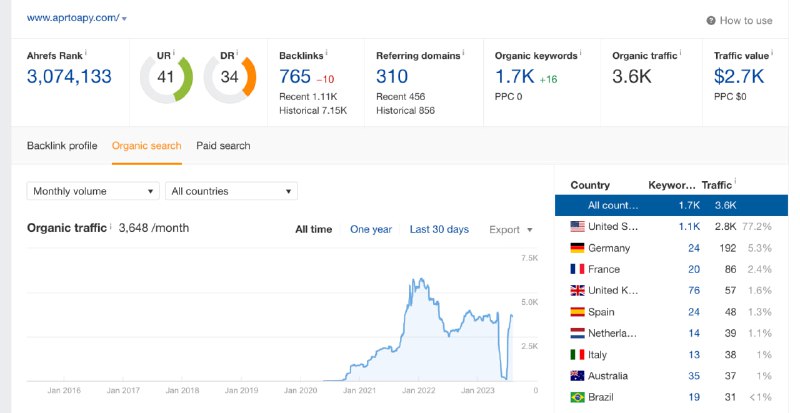Select the All time range

point(313,229)
